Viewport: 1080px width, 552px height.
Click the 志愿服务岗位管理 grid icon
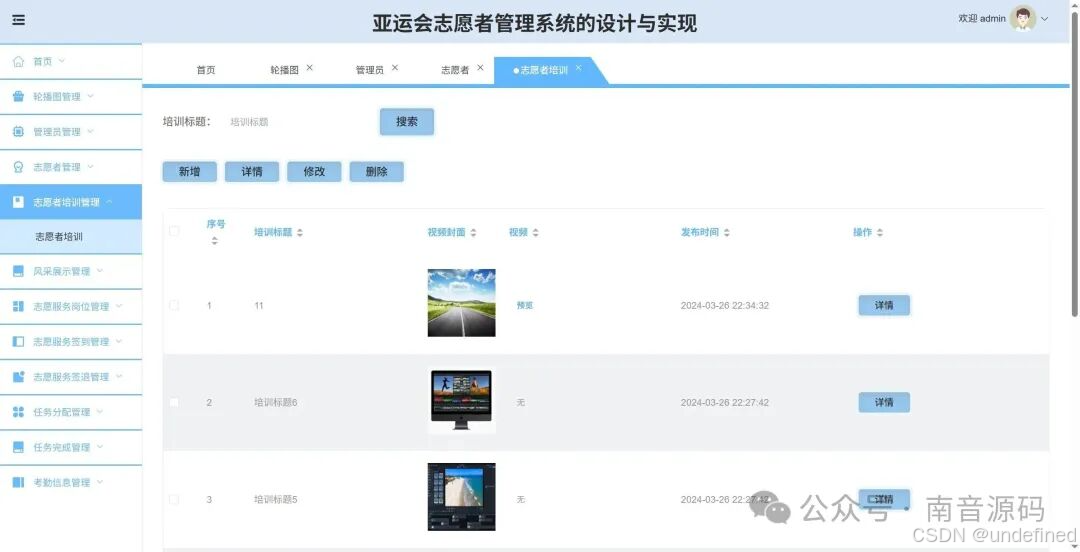(x=19, y=307)
